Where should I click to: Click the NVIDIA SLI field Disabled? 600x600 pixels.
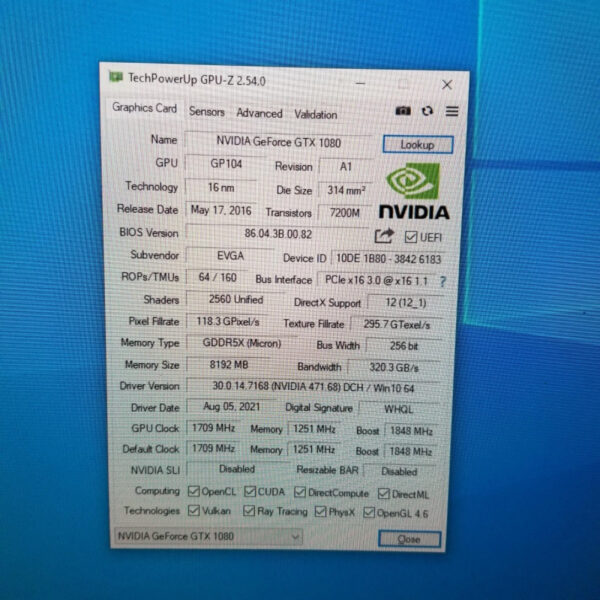point(237,469)
